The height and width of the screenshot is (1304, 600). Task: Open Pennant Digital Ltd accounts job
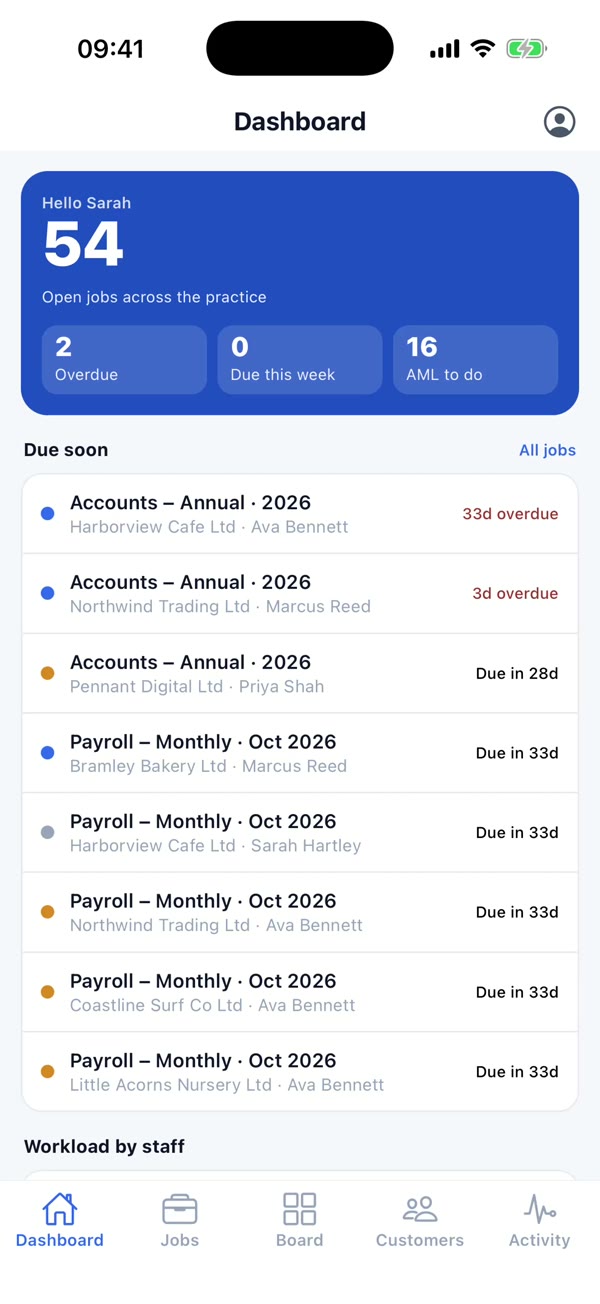(x=300, y=674)
